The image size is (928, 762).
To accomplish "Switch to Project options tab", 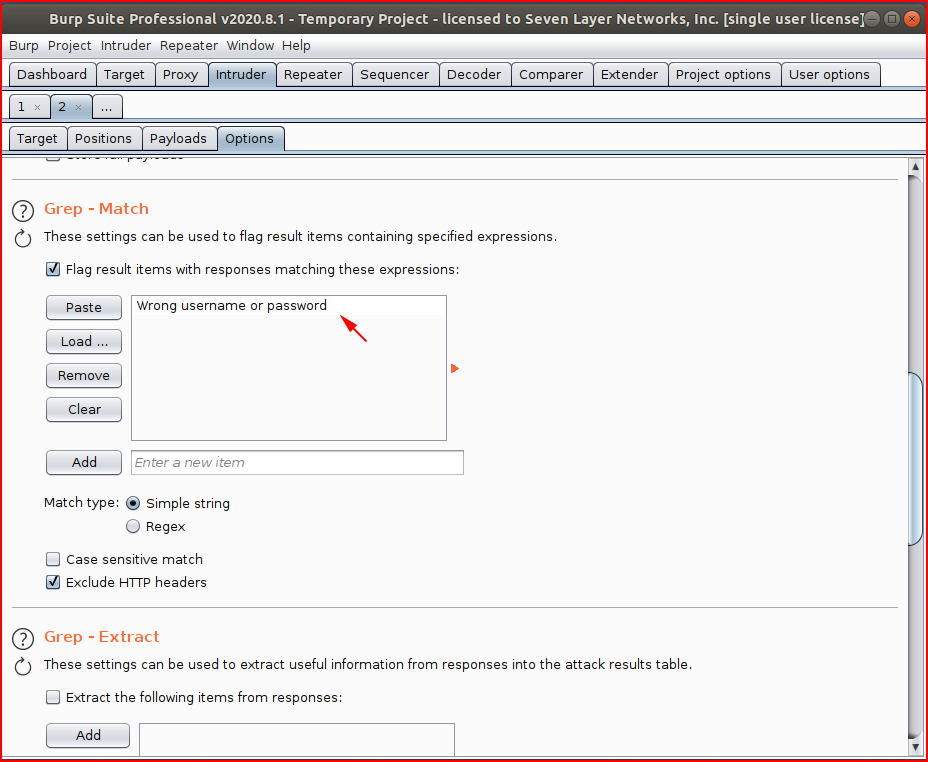I will (723, 75).
